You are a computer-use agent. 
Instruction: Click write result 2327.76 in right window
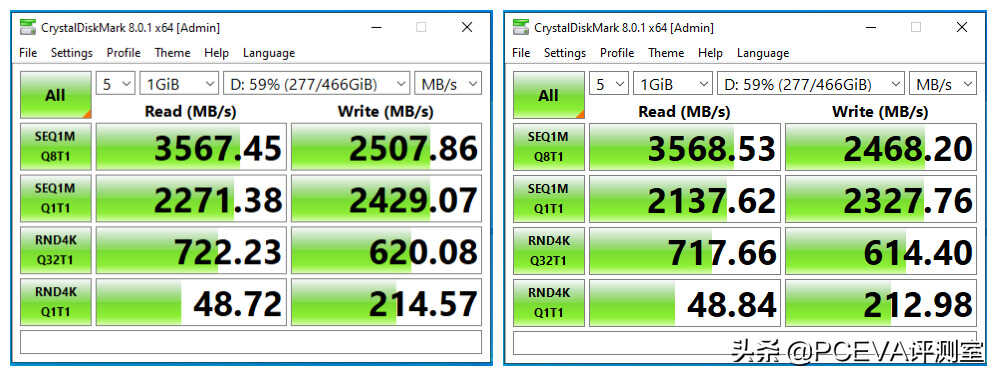click(x=881, y=198)
